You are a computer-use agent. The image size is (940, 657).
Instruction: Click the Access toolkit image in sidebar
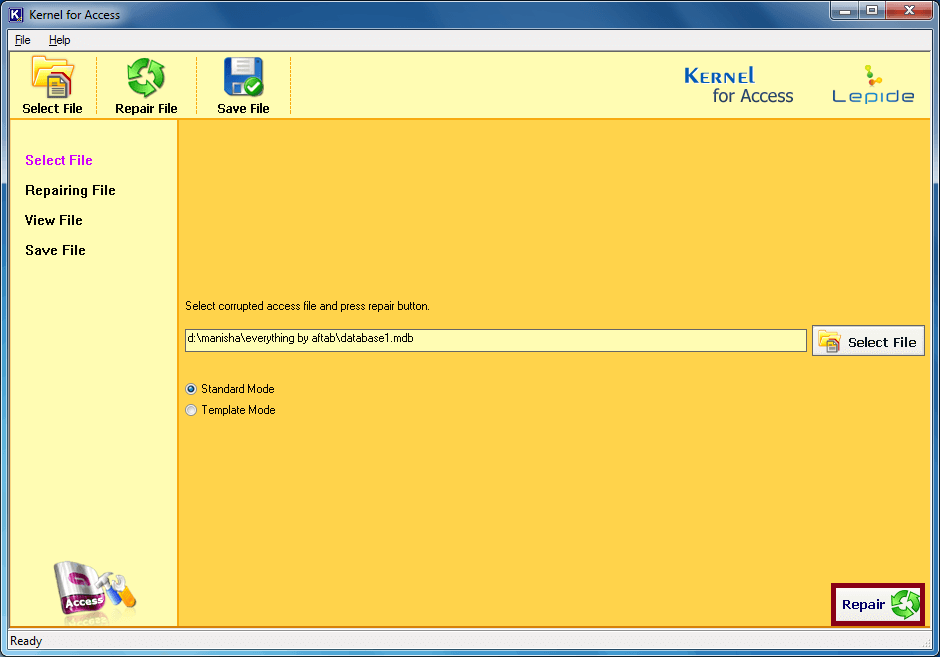point(94,589)
